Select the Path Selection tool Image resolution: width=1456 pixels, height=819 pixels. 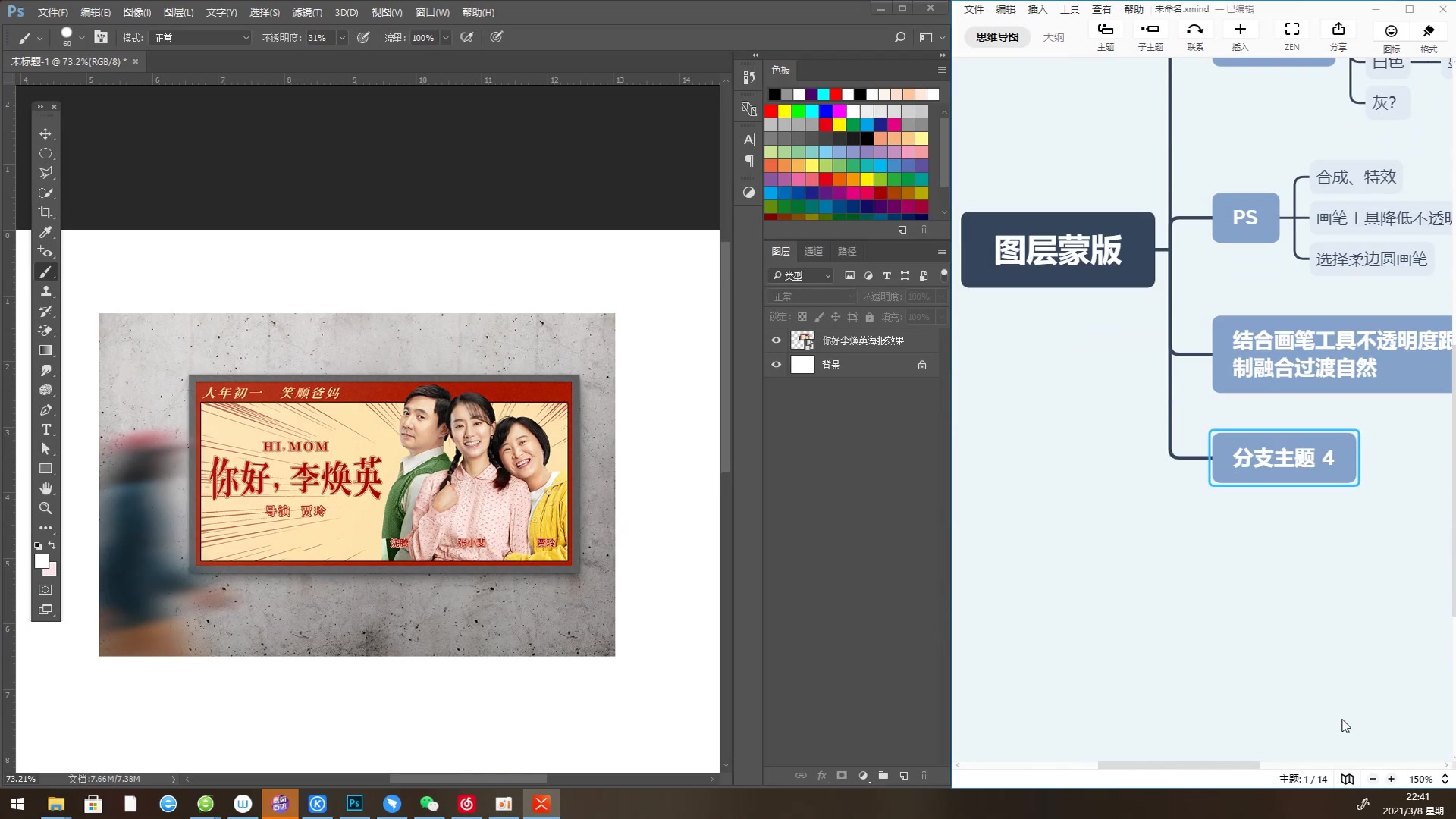click(45, 449)
